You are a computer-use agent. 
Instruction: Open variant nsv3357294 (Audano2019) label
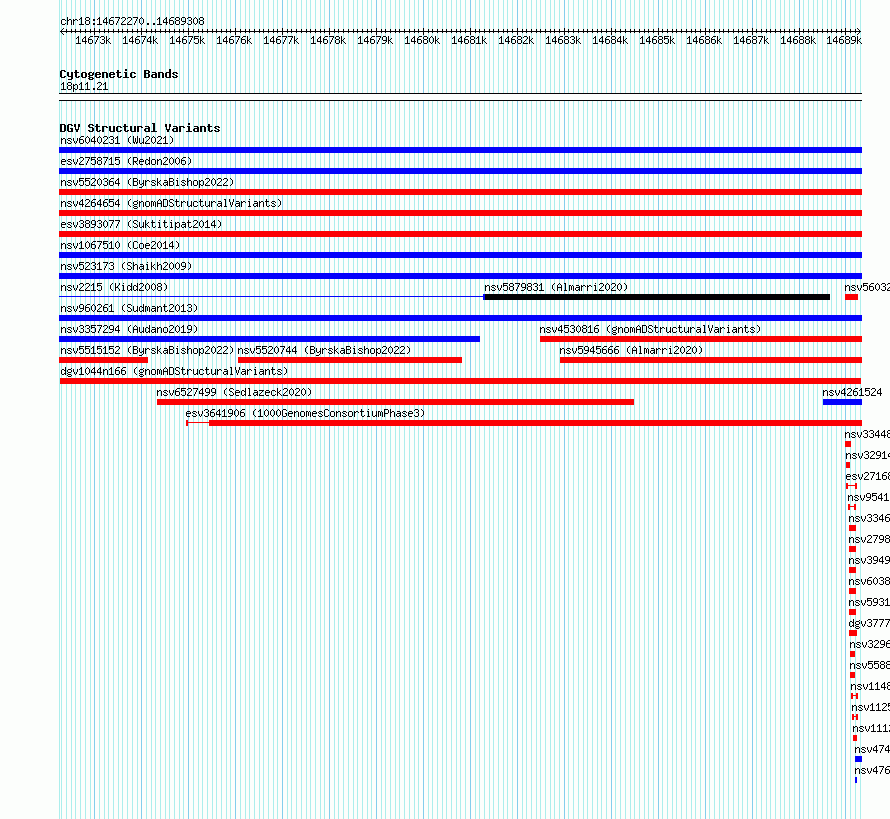pos(129,329)
